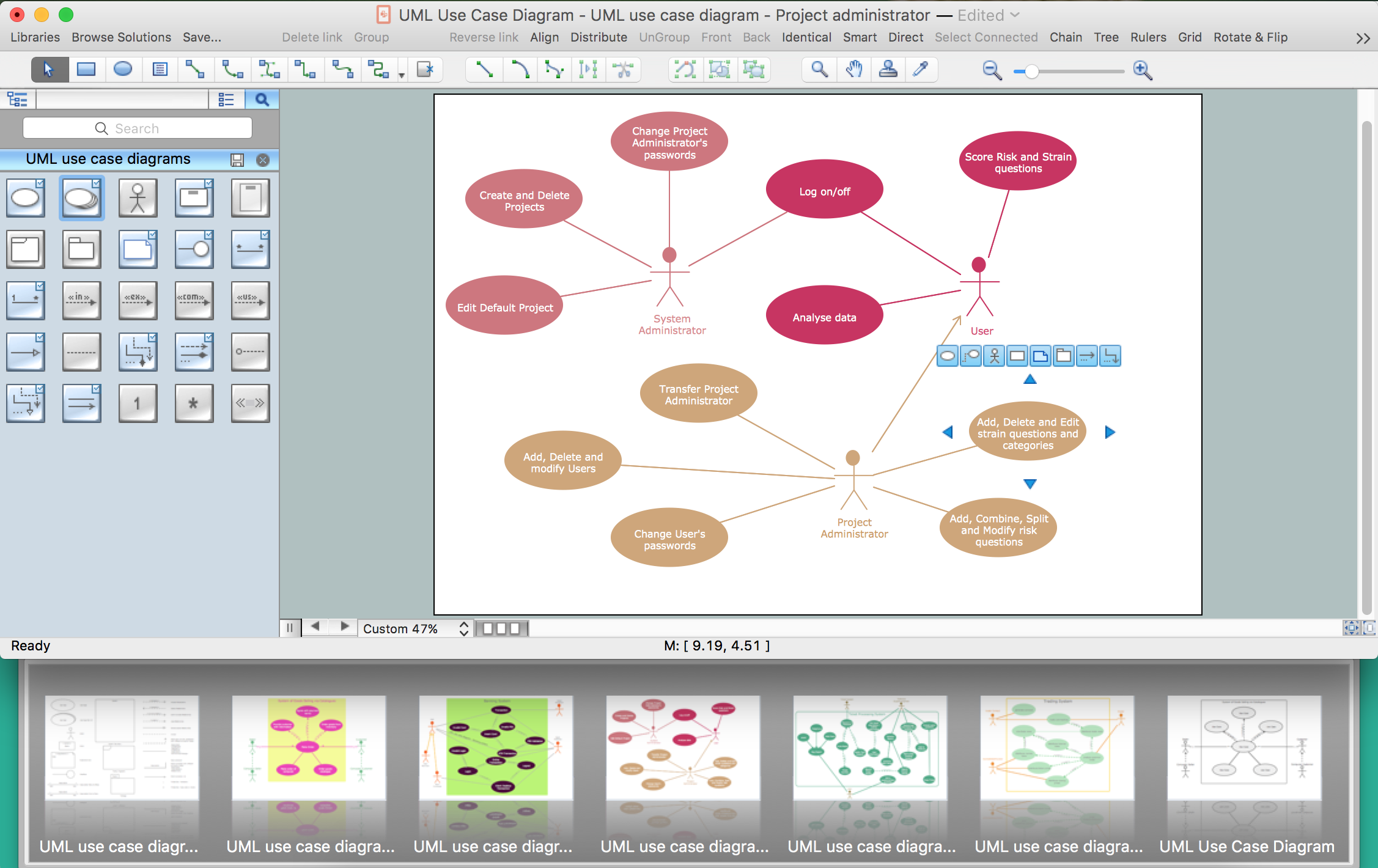Select the eyedropper tool

click(920, 70)
